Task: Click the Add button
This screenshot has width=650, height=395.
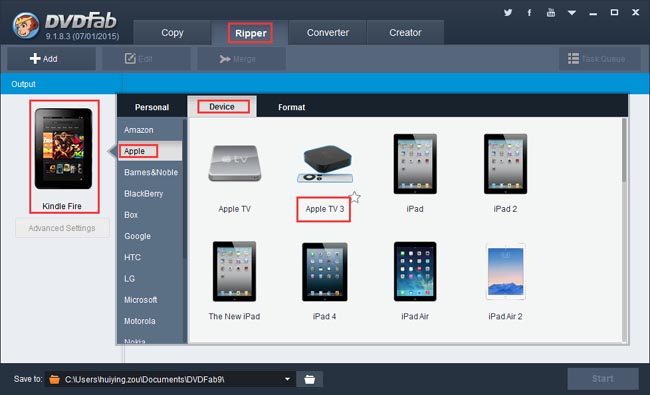Action: coord(51,59)
